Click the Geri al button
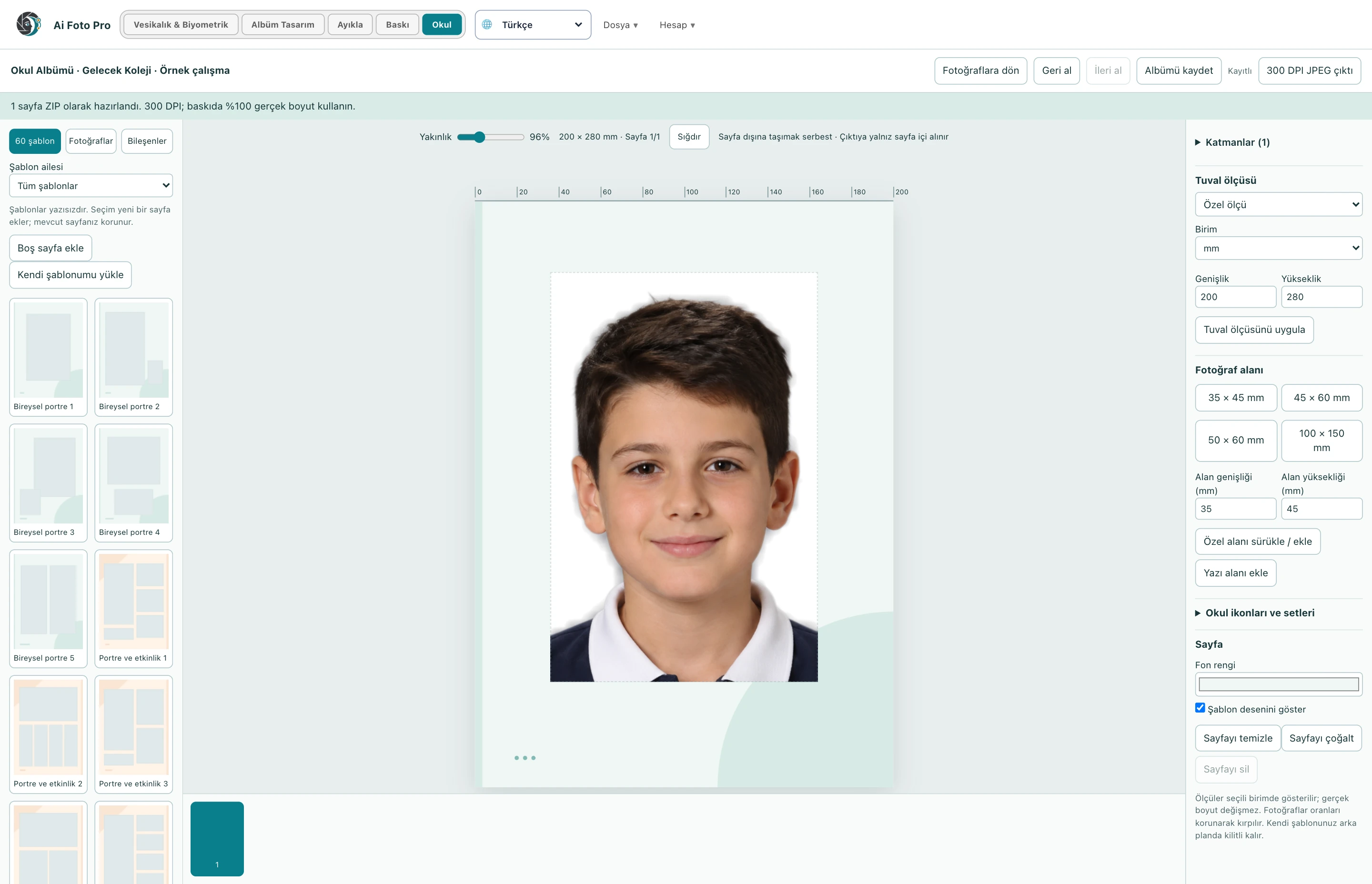The height and width of the screenshot is (884, 1372). (1056, 70)
